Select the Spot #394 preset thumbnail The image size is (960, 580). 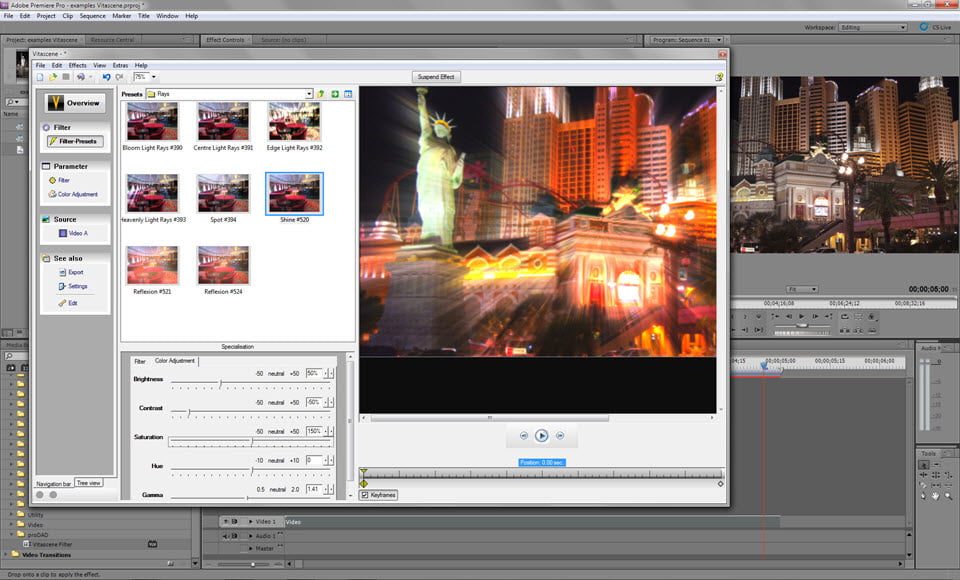(223, 194)
